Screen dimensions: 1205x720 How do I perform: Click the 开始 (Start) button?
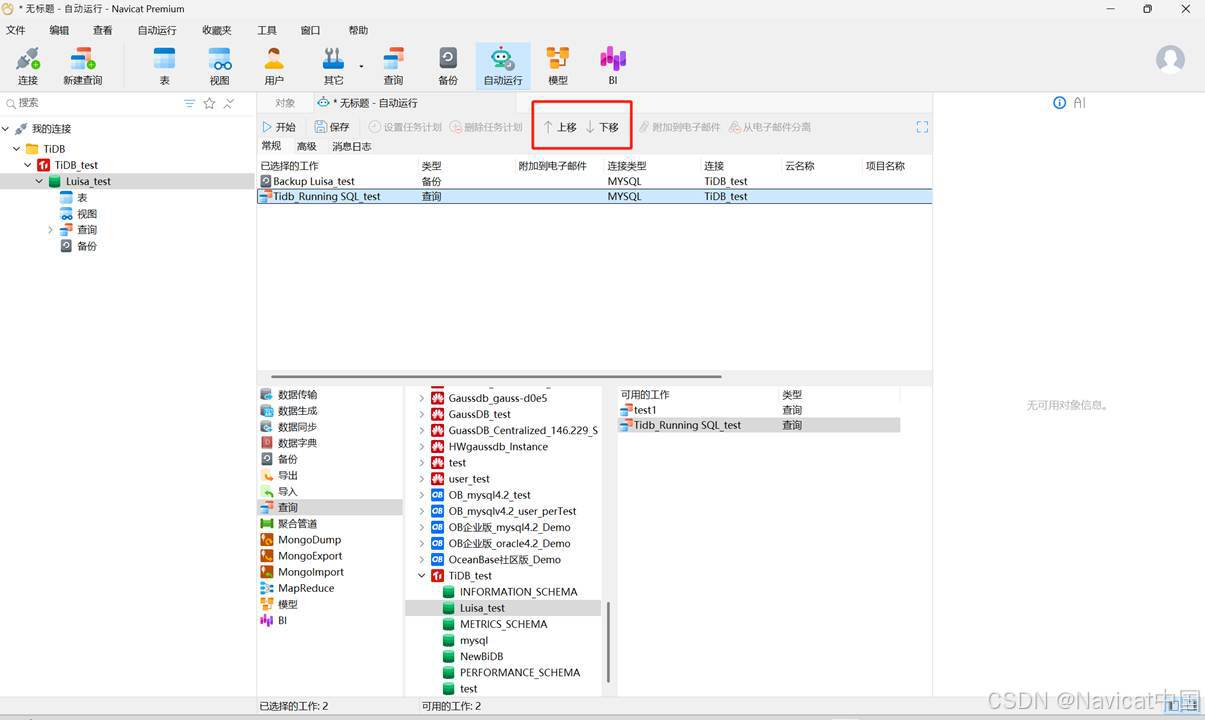[x=279, y=127]
